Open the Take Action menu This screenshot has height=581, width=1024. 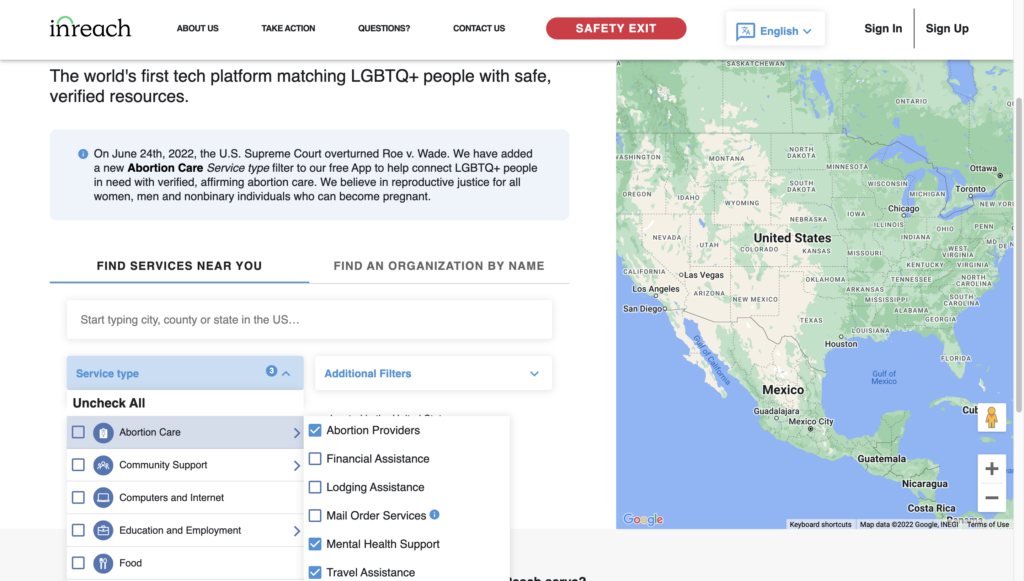288,28
